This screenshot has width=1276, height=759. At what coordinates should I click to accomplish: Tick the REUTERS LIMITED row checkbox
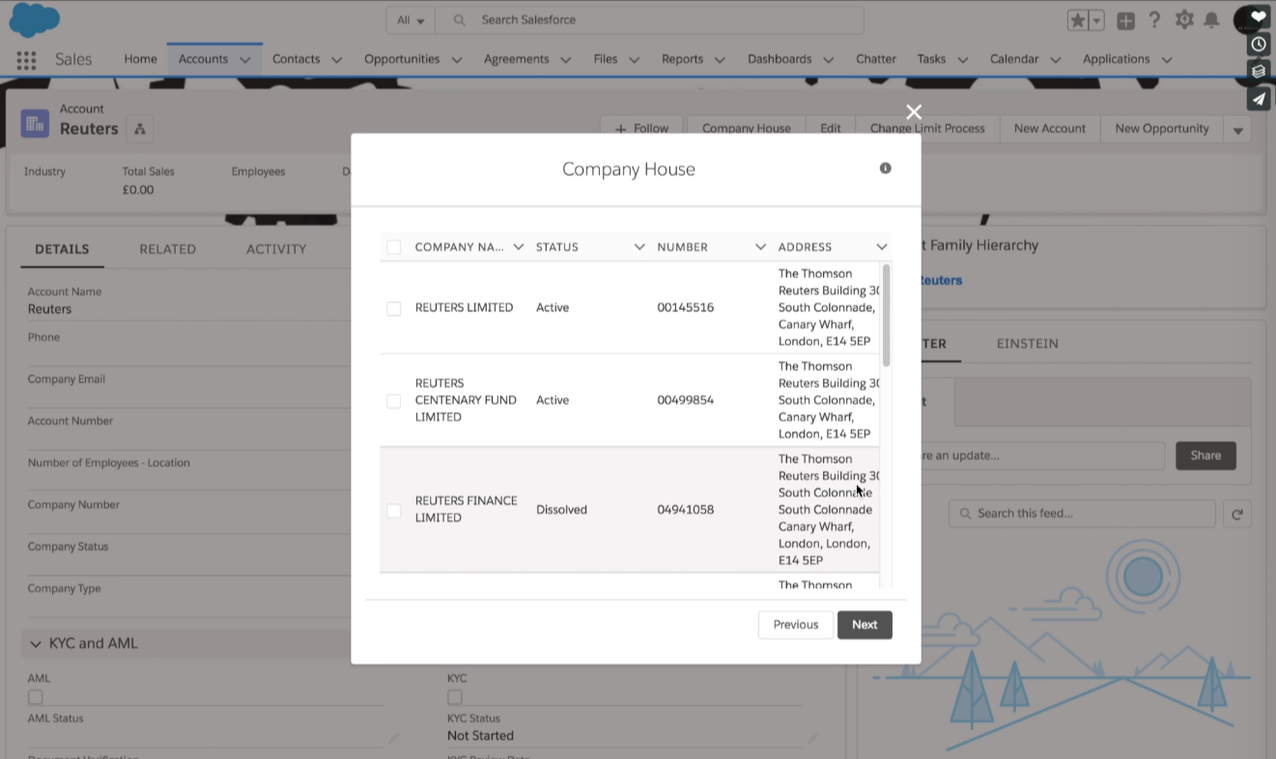pyautogui.click(x=394, y=308)
